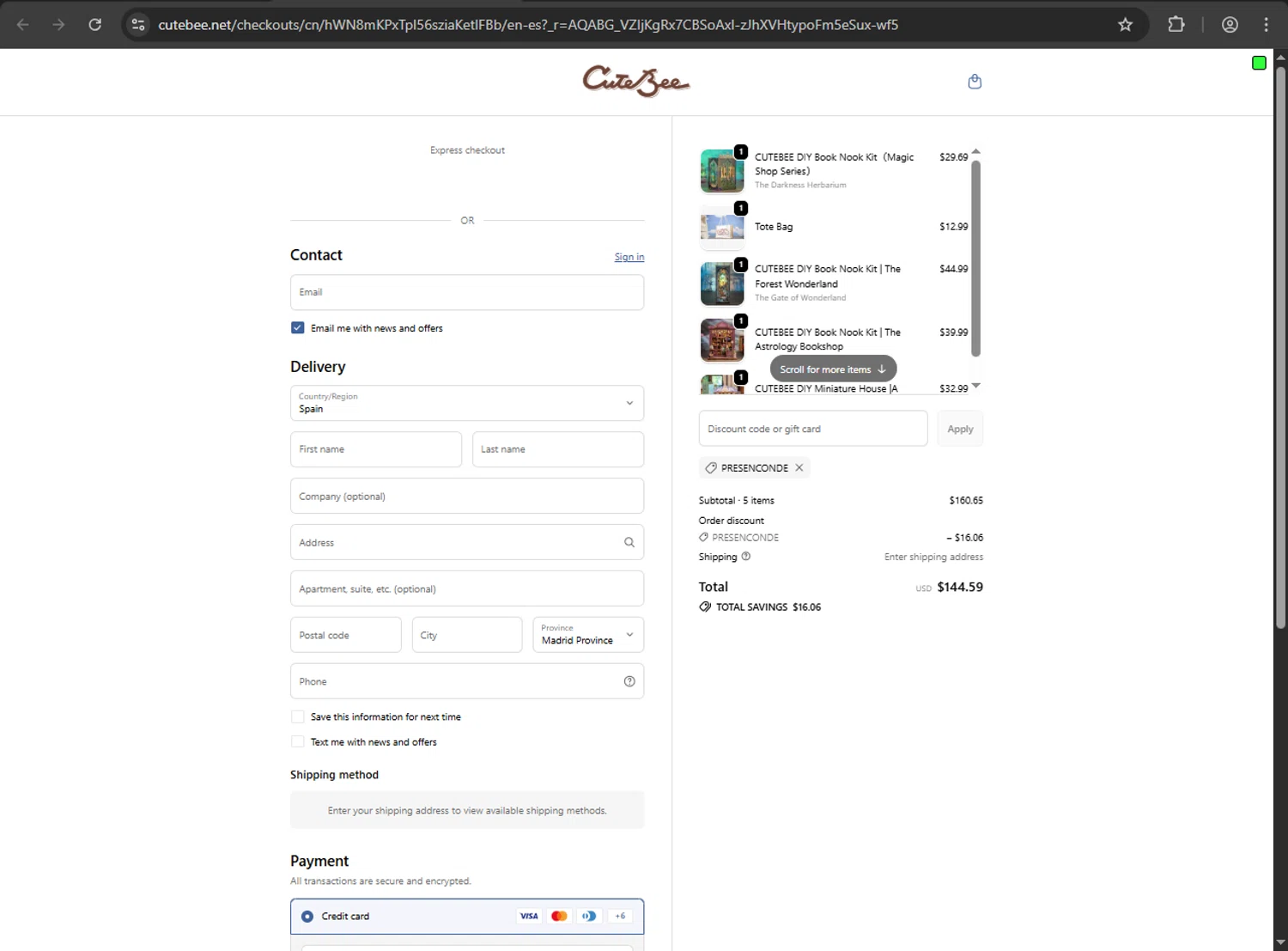Focus the Postal code field
Screen dimensions: 1288x951
coord(345,635)
